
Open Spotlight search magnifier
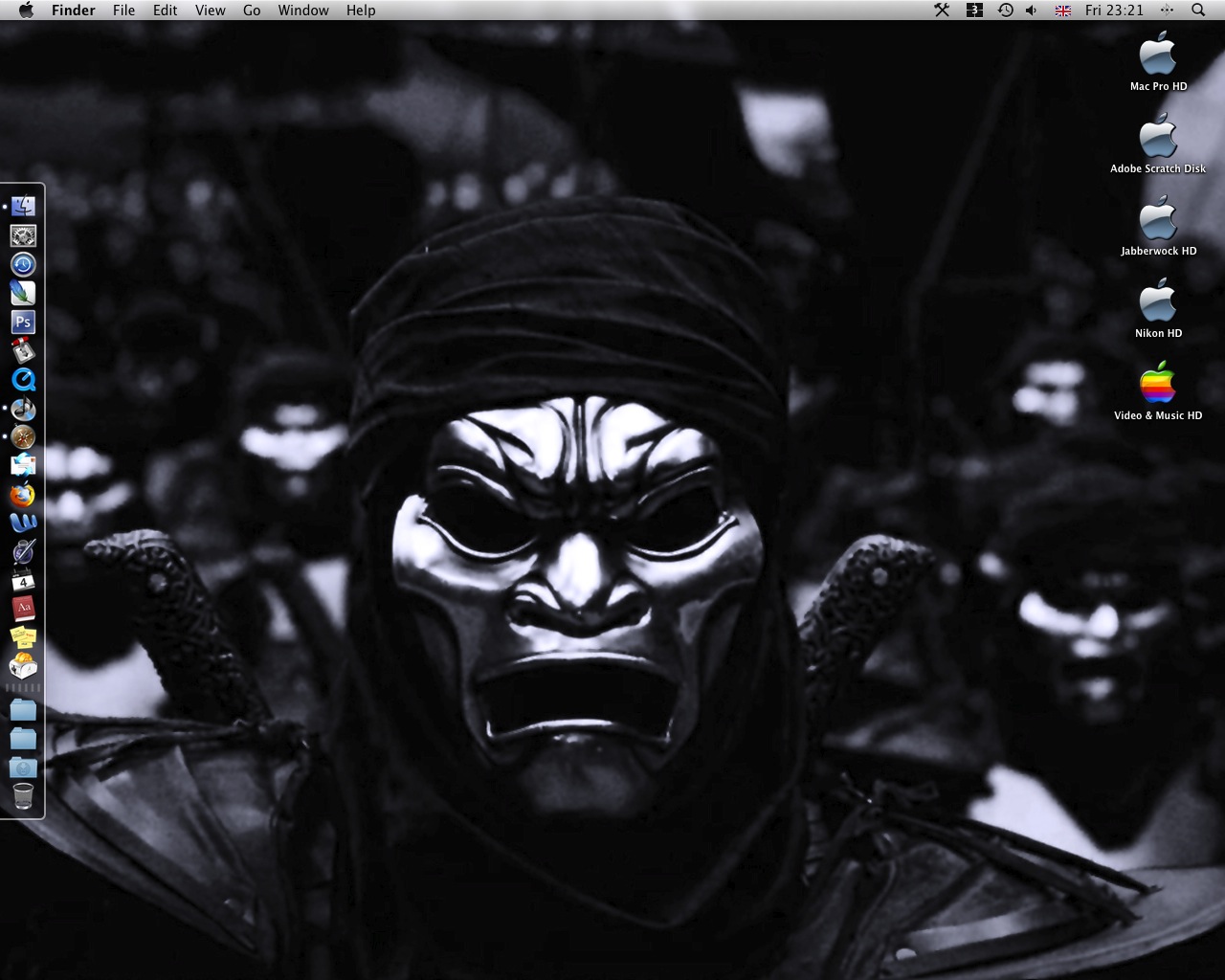(1198, 10)
